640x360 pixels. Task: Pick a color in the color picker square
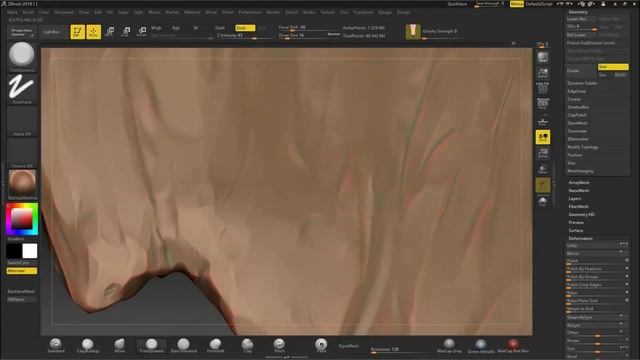point(21,219)
